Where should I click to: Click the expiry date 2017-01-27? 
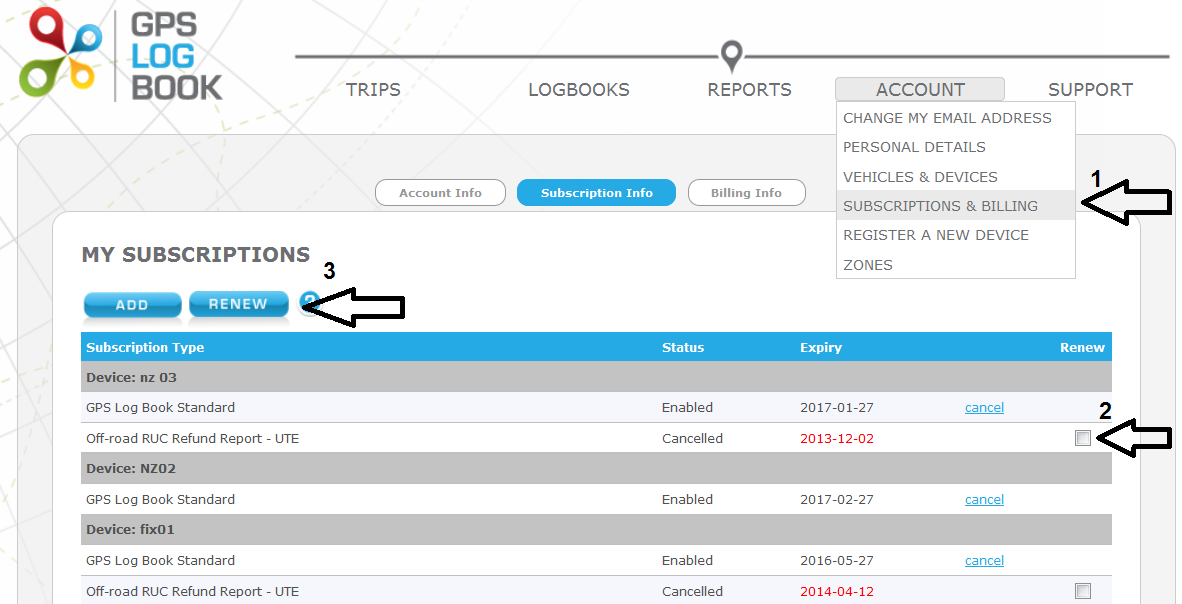(x=837, y=407)
